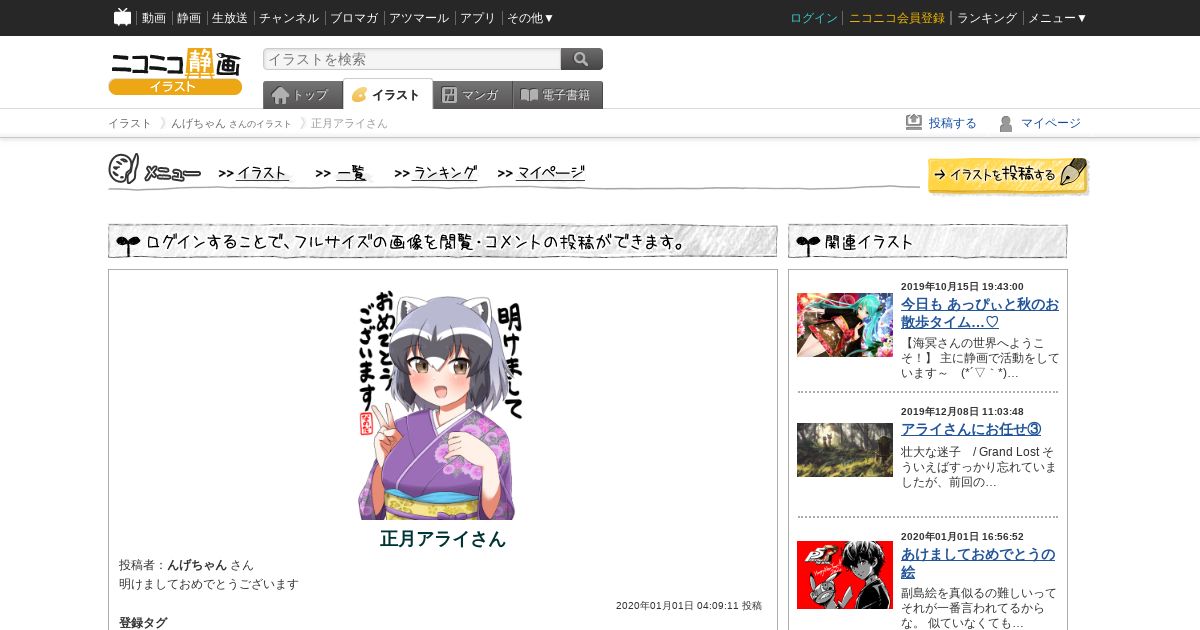Image resolution: width=1200 pixels, height=630 pixels.
Task: Click the イラストを投稿する button
Action: [x=1008, y=175]
